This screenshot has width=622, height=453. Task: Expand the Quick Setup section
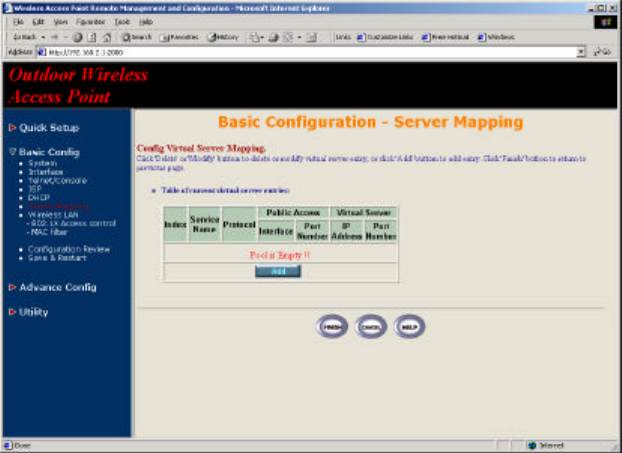tap(44, 128)
